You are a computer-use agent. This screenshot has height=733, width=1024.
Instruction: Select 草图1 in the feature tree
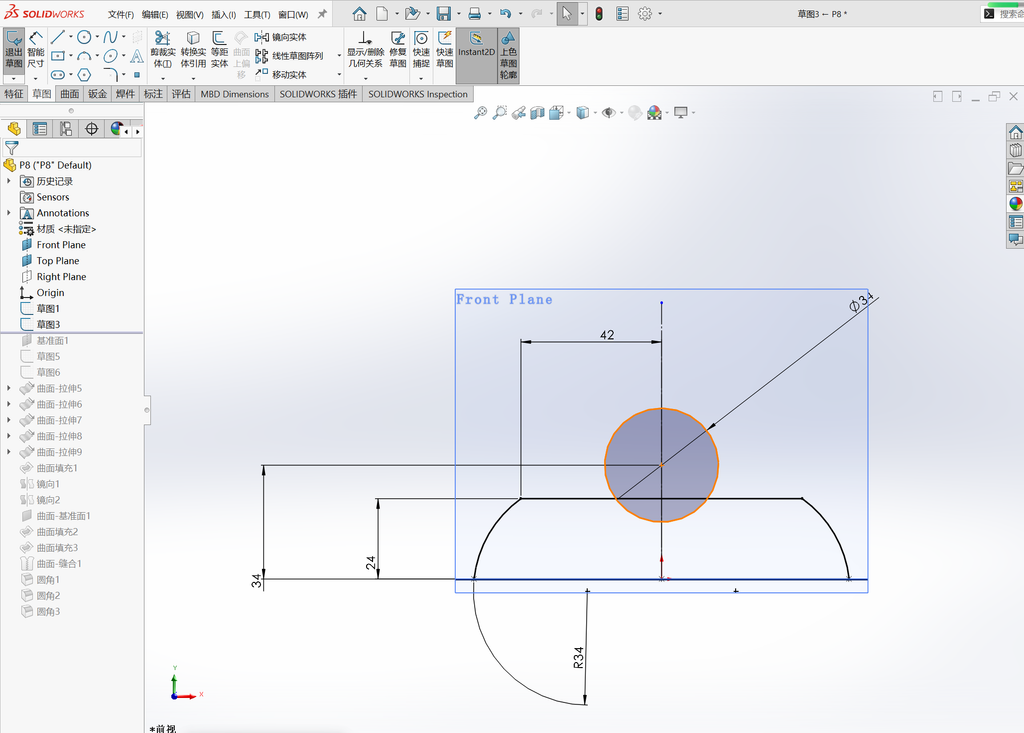tap(48, 308)
